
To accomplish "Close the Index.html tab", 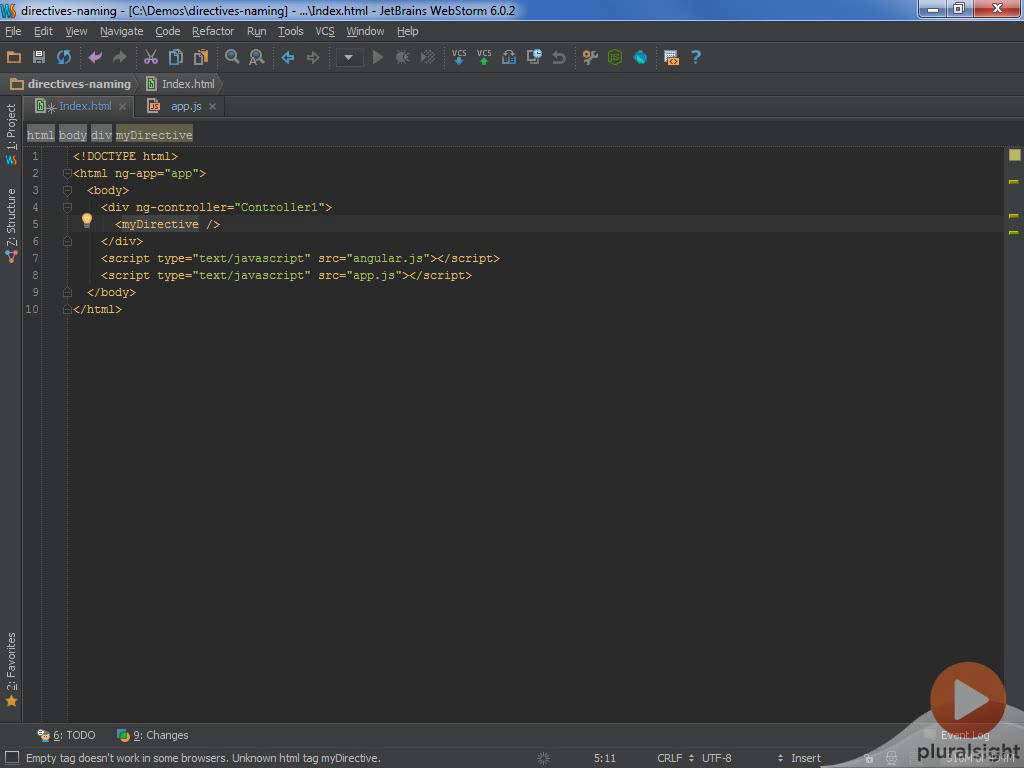I will [123, 106].
